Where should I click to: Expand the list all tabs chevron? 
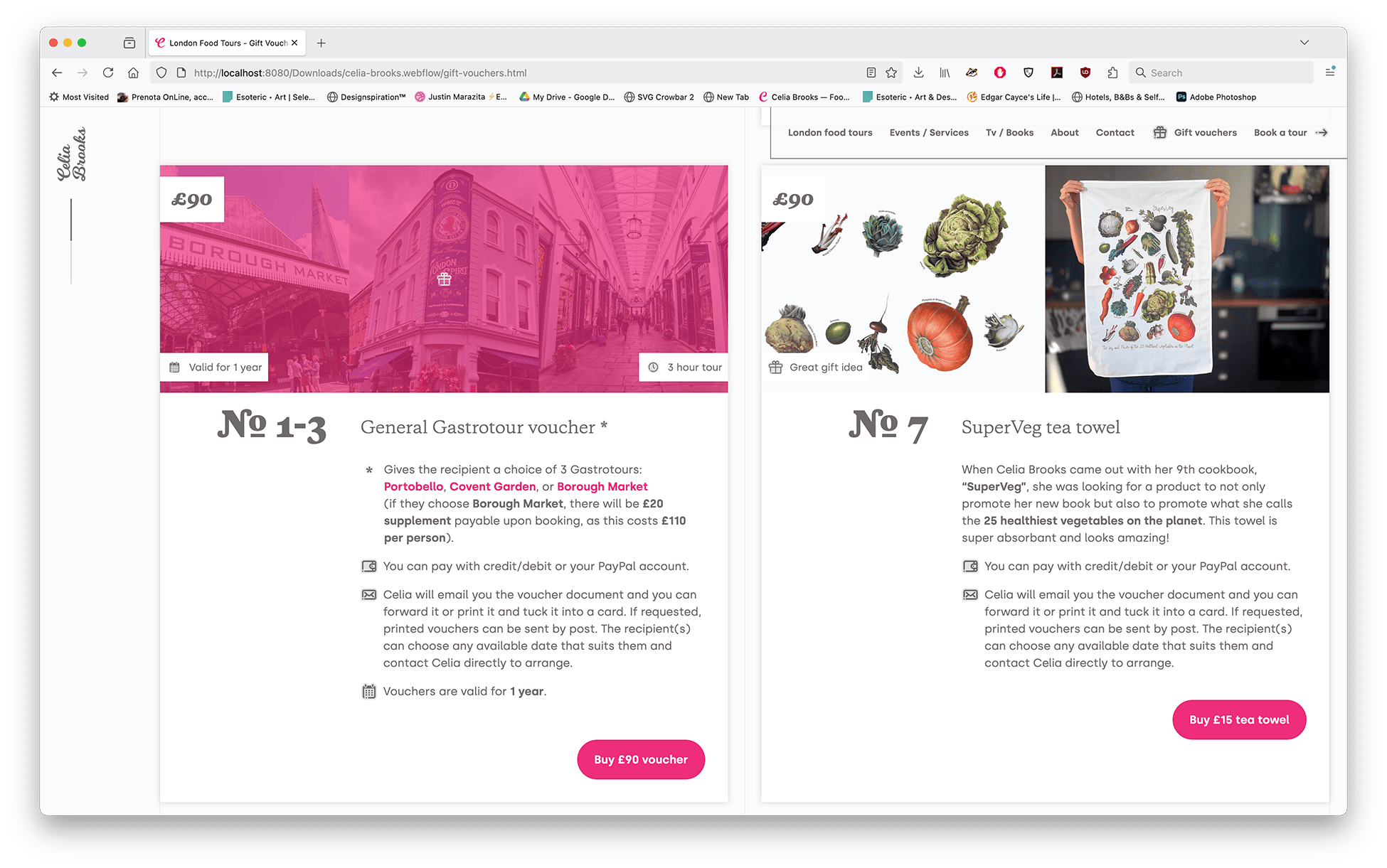point(1304,43)
